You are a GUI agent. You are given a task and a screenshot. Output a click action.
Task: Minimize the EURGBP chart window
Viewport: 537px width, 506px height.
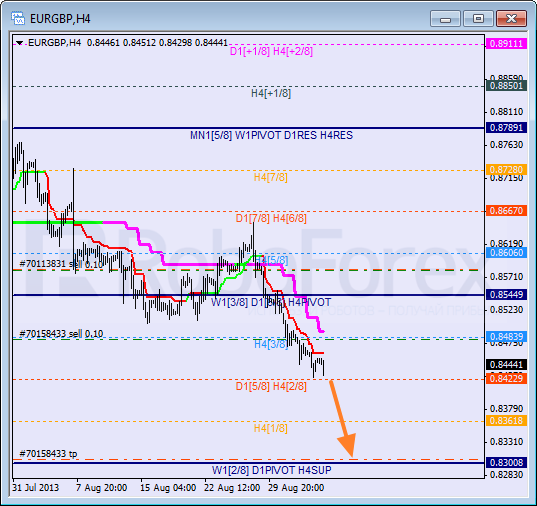coord(445,18)
